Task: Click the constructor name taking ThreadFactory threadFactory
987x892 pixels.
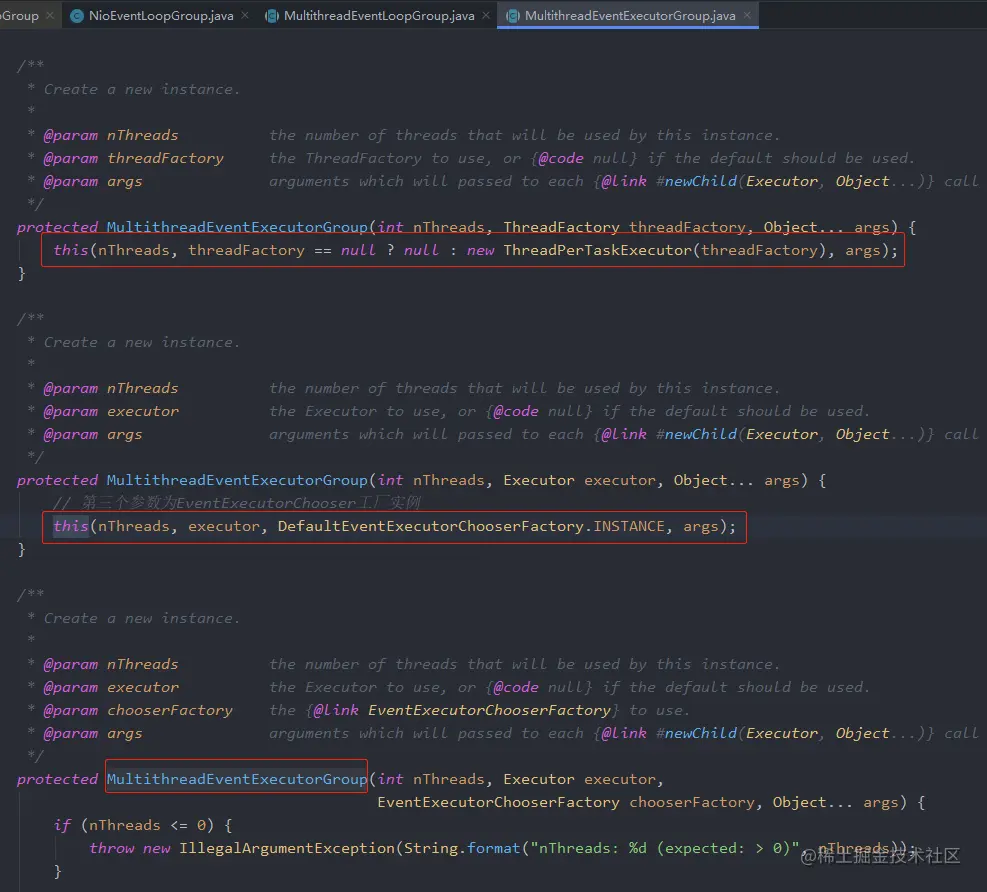Action: click(237, 227)
